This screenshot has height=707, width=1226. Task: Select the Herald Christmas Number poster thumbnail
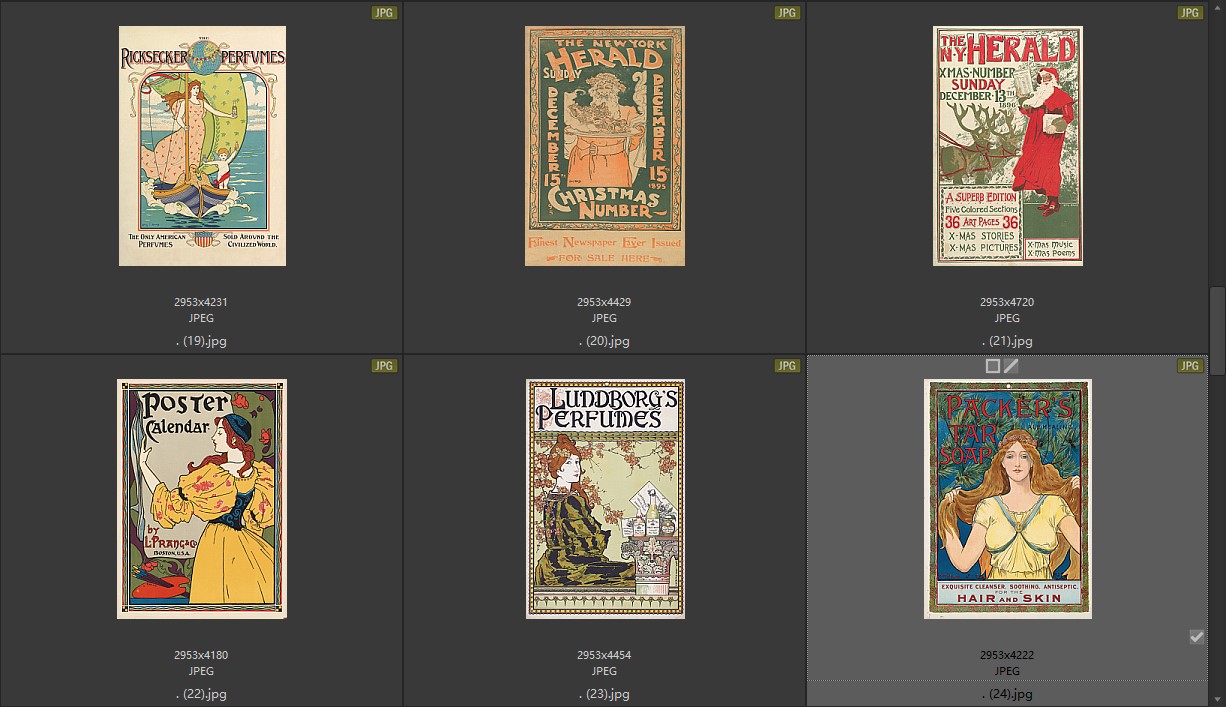(x=604, y=146)
